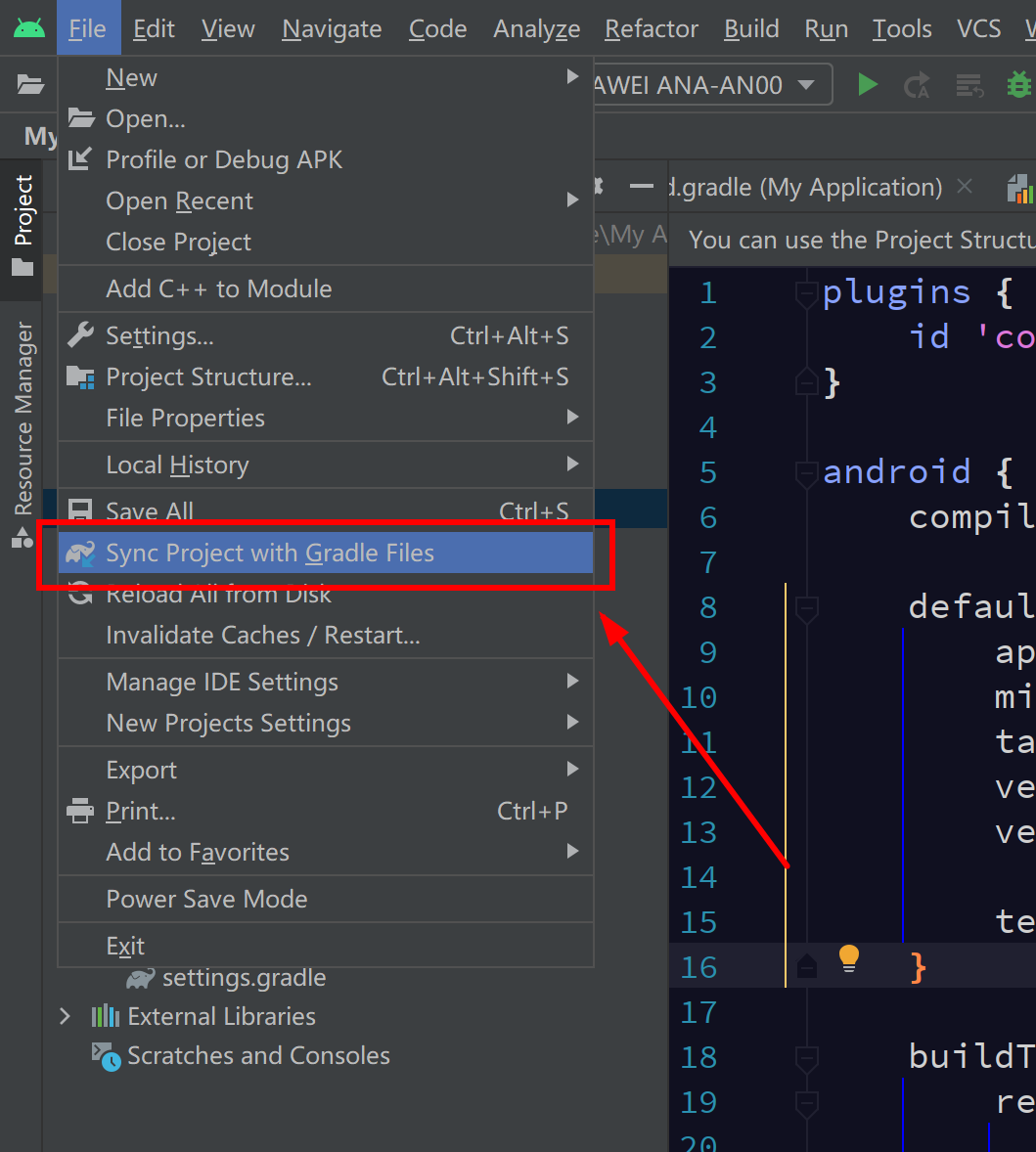This screenshot has height=1152, width=1036.
Task: Collapse the android block fold arrow on line 5
Action: (x=807, y=472)
